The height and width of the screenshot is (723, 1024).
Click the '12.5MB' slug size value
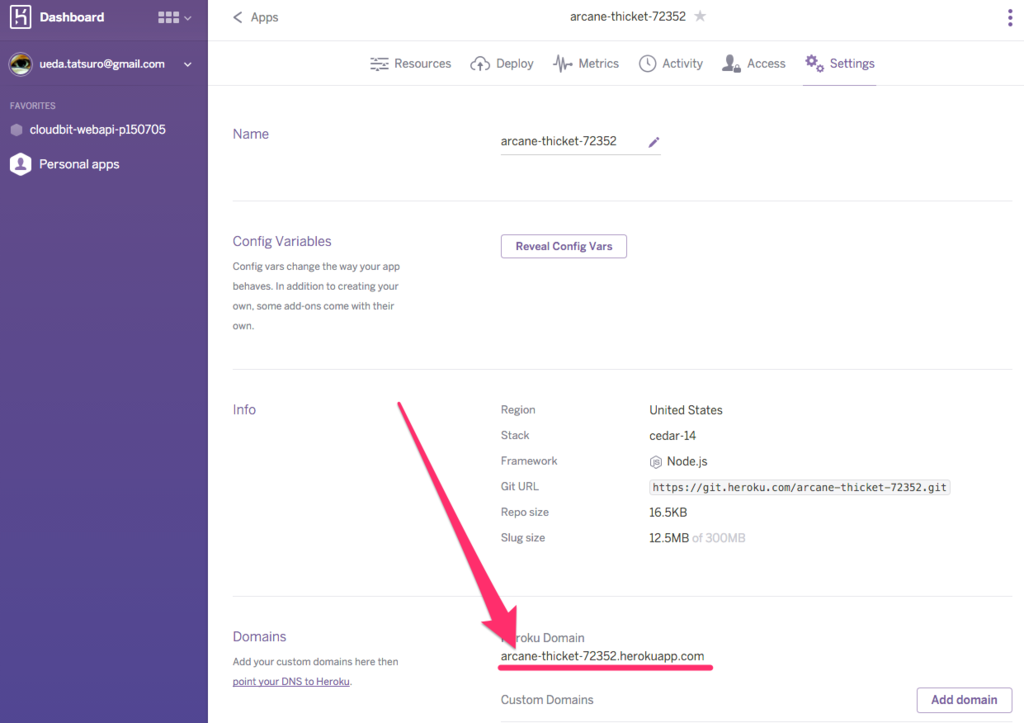click(x=669, y=538)
